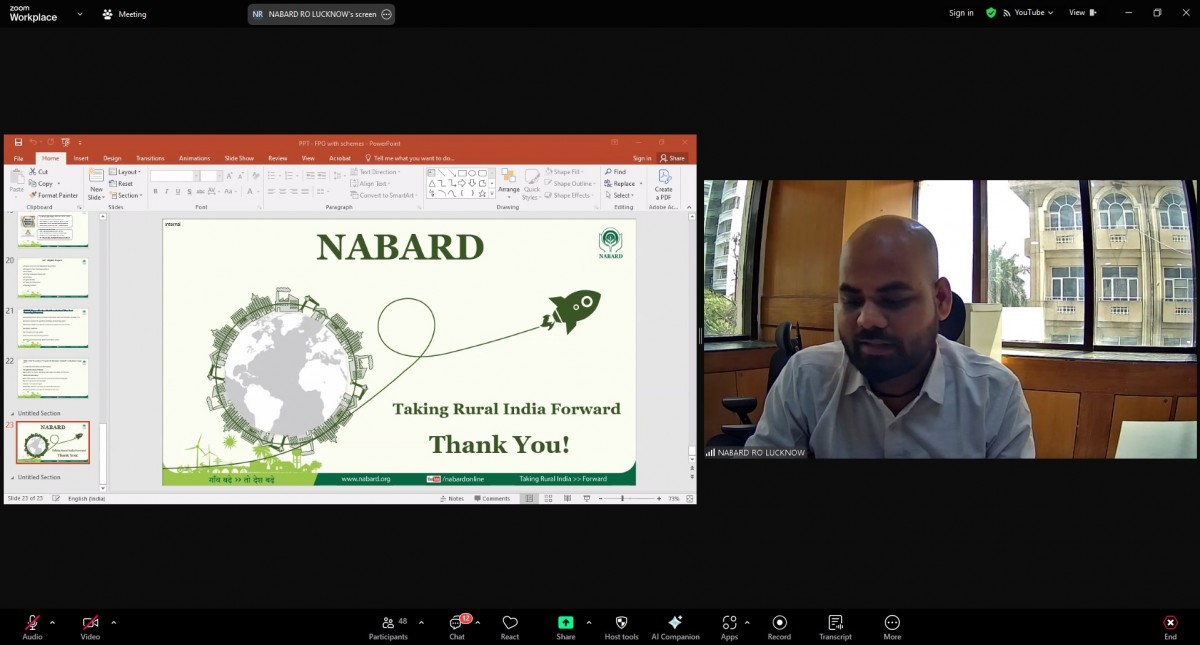Click Create a PDF Adobe button
This screenshot has height=645, width=1200.
pos(663,183)
